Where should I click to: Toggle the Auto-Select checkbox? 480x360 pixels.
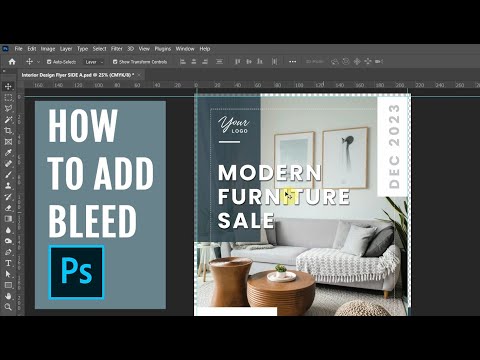point(49,62)
